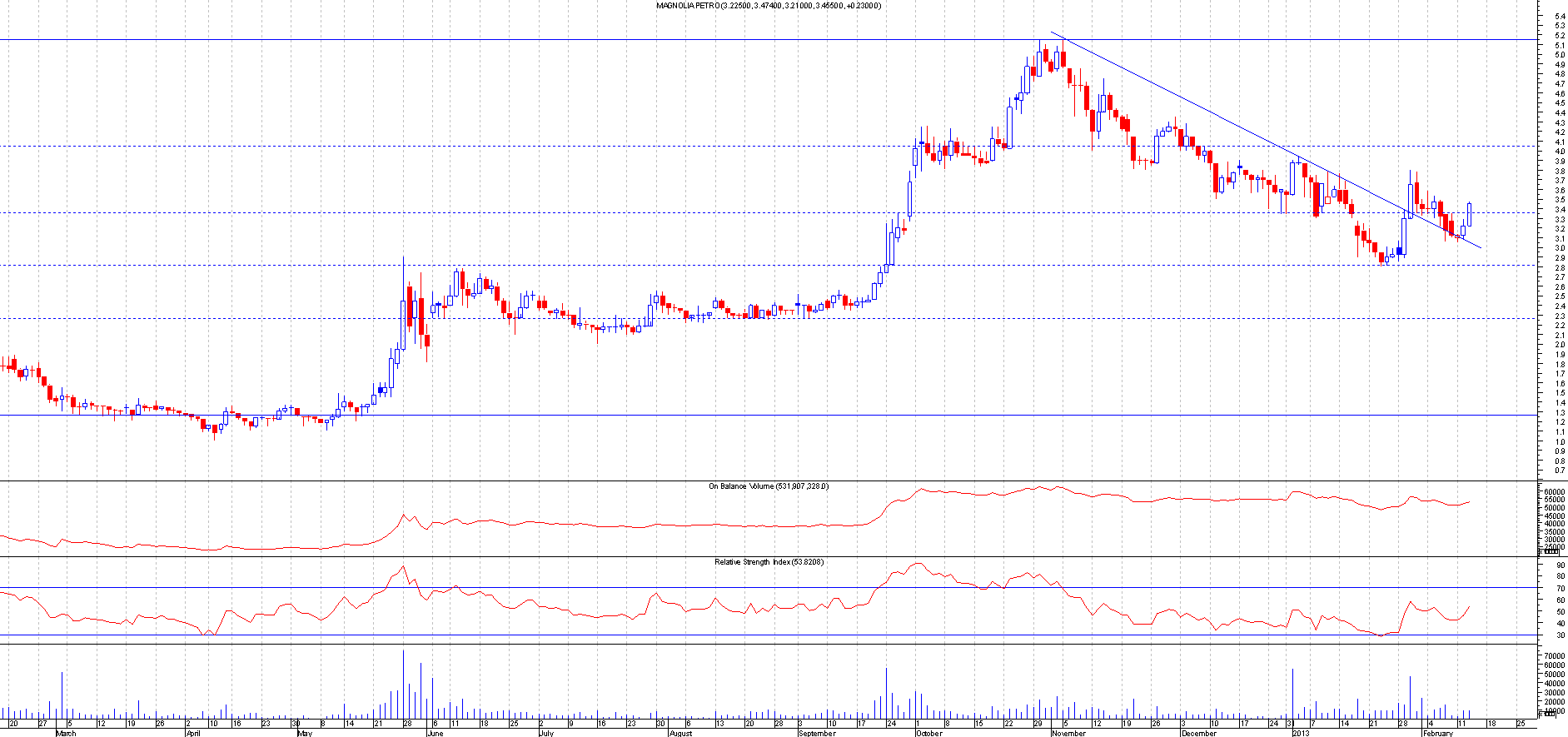
Task: Click the 2013 year label on axis
Action: (1302, 733)
